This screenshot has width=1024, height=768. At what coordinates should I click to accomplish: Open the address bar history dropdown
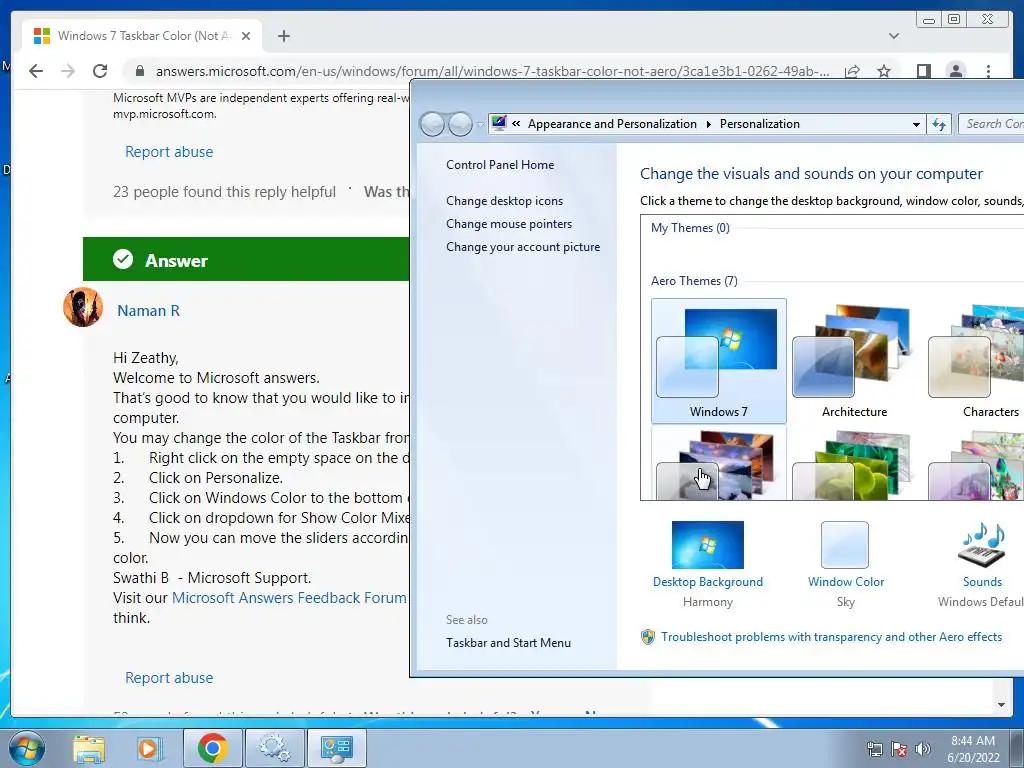916,124
